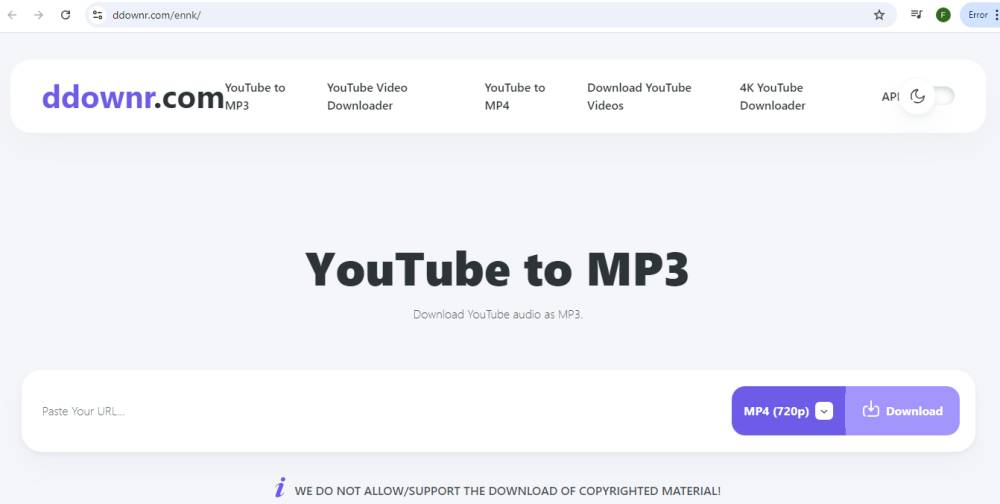Screen dimensions: 1000x504
Task: Toggle dark mode moon switch
Action: 927,96
